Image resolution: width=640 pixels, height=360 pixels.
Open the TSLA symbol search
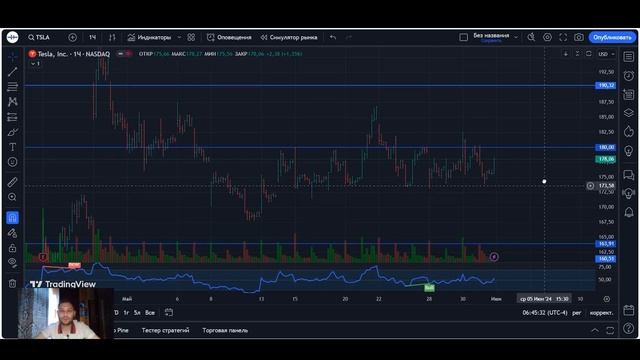point(39,37)
